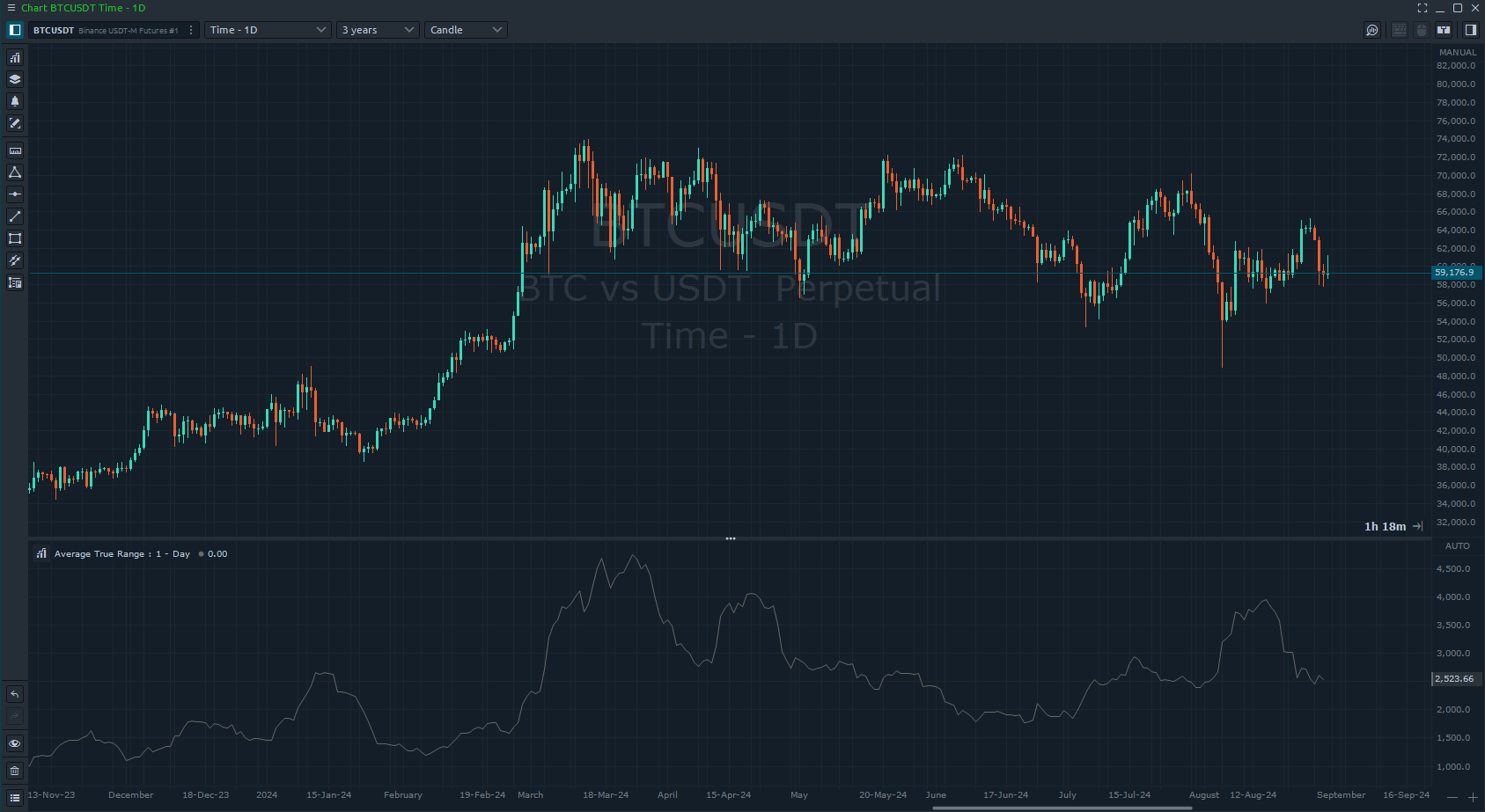The width and height of the screenshot is (1485, 812).
Task: Click the 2,523.66 ATR value label
Action: (x=1456, y=679)
